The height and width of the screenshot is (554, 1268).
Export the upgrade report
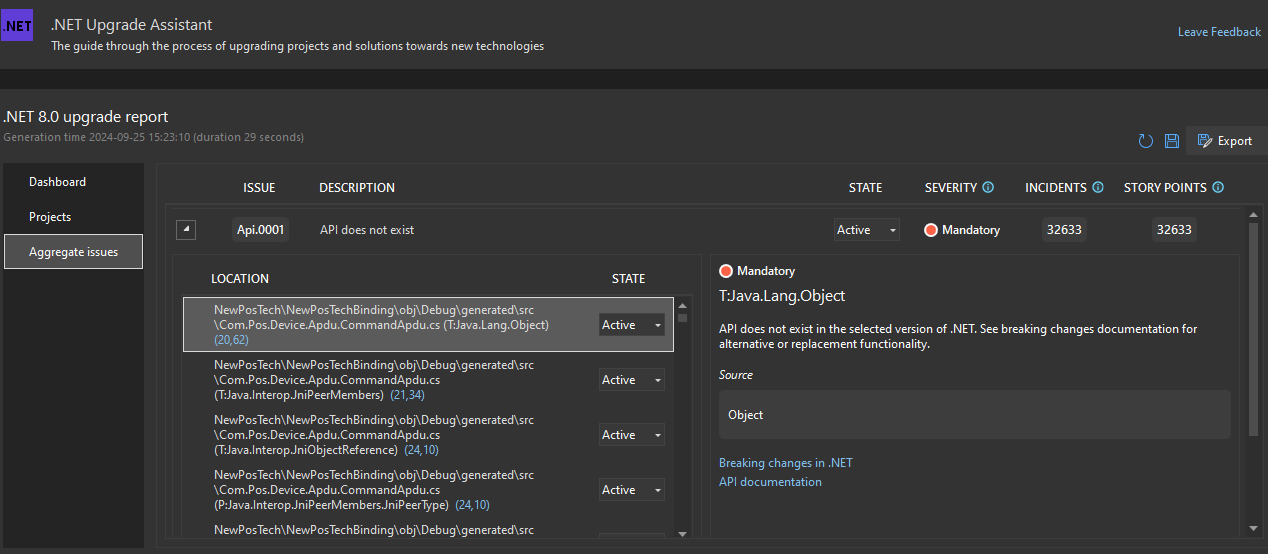pyautogui.click(x=1225, y=141)
